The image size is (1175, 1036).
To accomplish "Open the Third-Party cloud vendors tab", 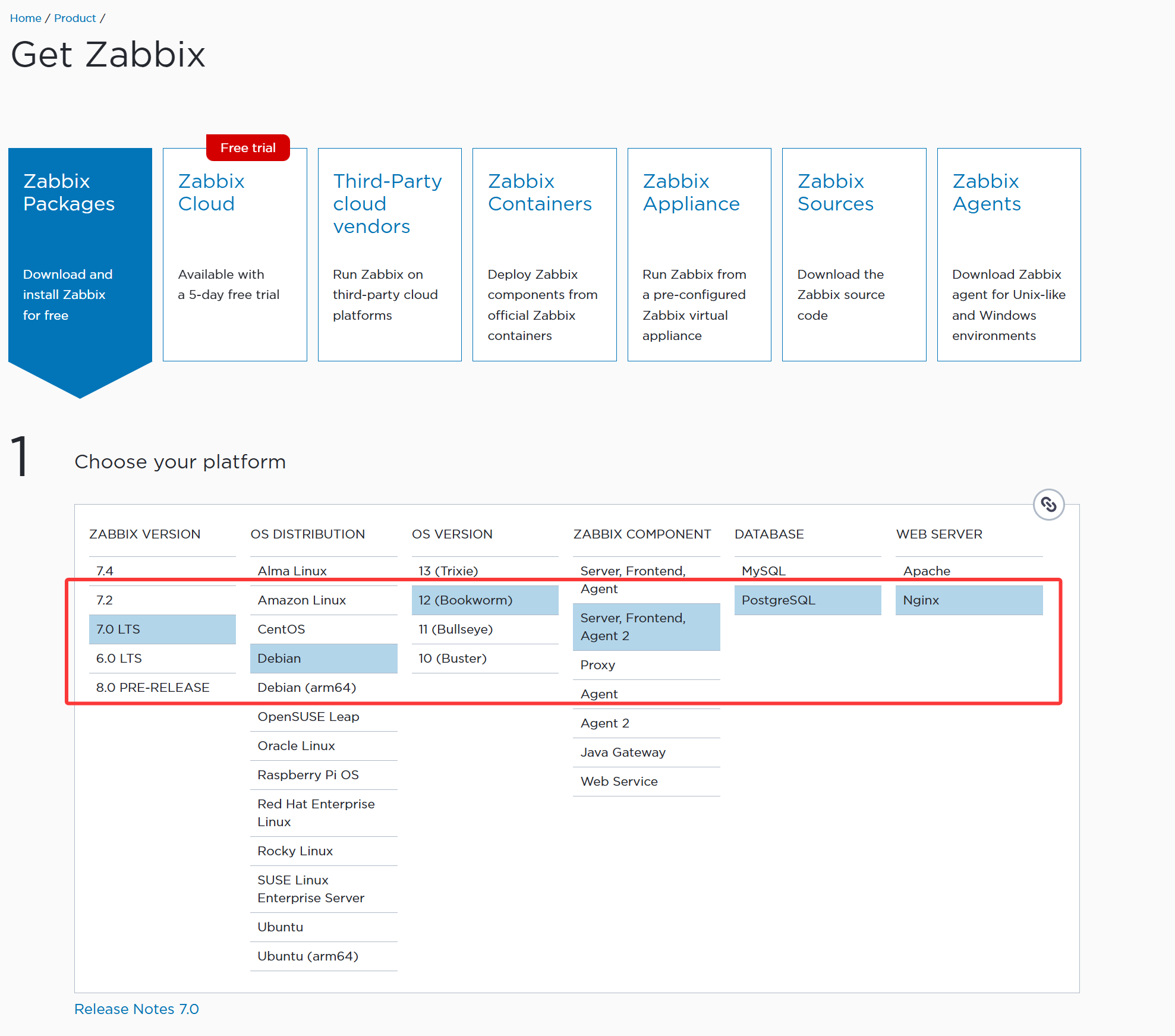I will (x=389, y=254).
